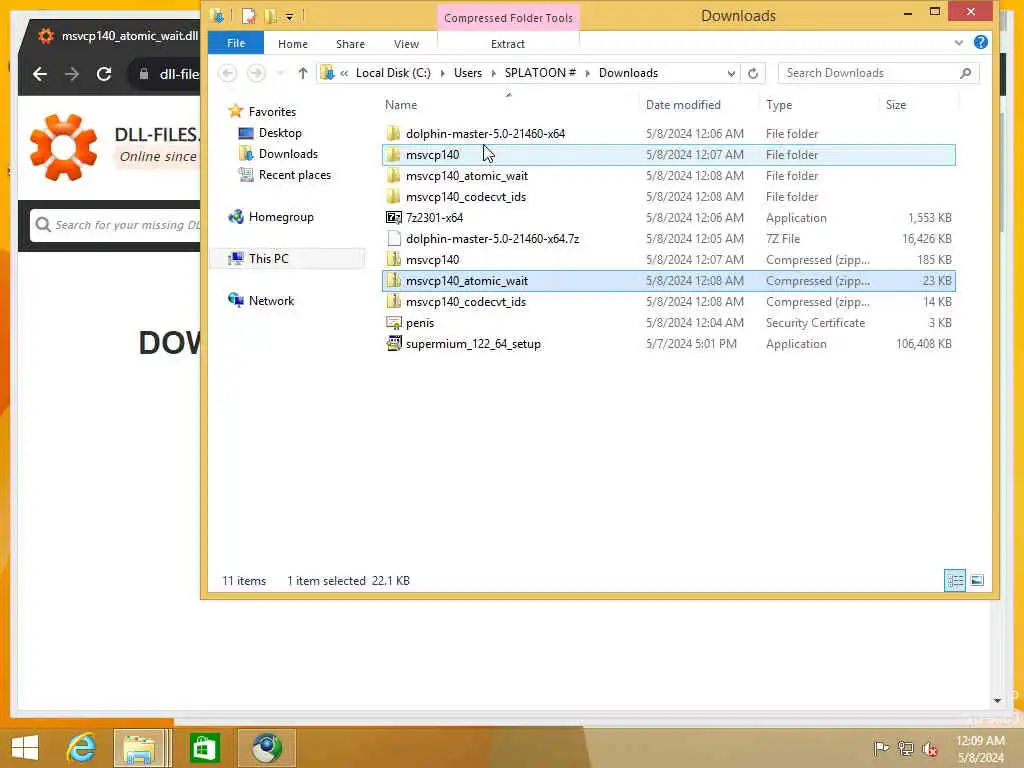Open the File ribbon tab
Screen dimensions: 1024x768
pos(236,43)
